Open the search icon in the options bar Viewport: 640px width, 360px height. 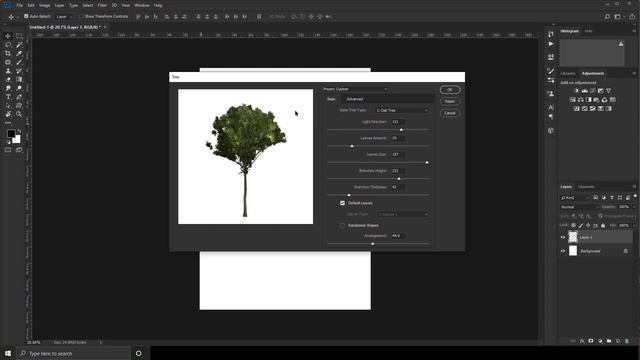point(607,17)
